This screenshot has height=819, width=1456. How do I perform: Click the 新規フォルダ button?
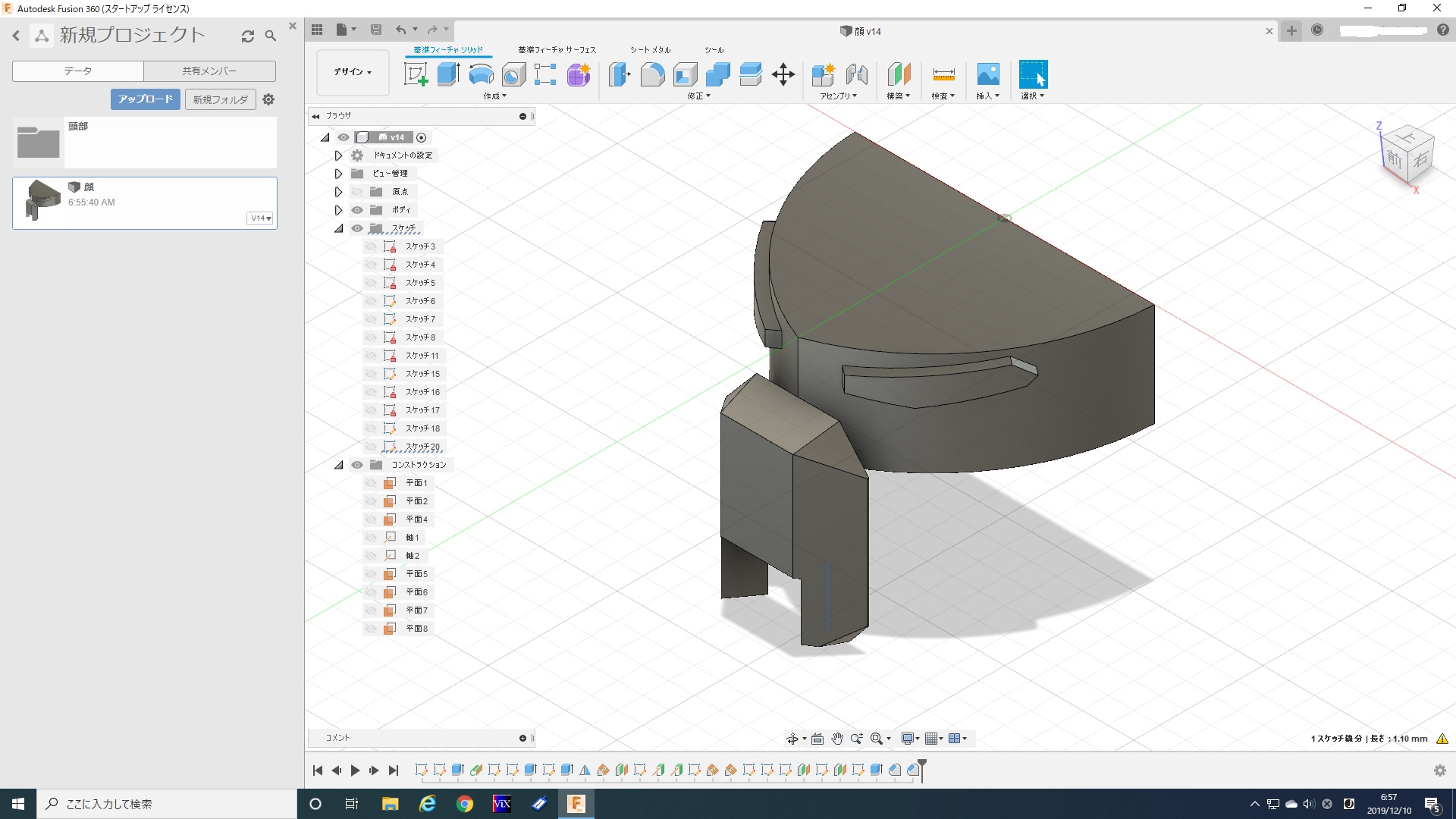click(x=220, y=99)
